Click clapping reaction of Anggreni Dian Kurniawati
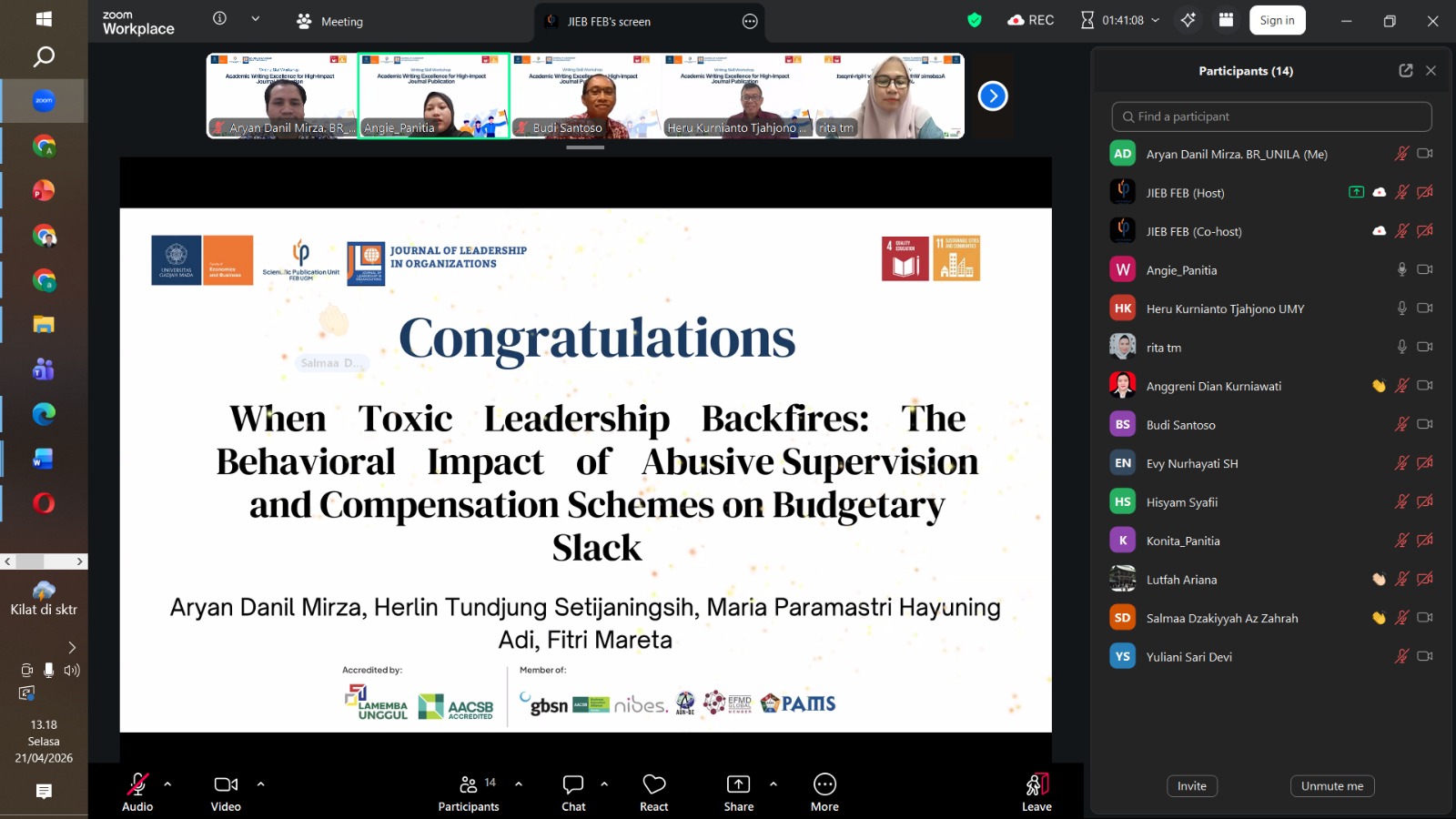 click(x=1379, y=386)
